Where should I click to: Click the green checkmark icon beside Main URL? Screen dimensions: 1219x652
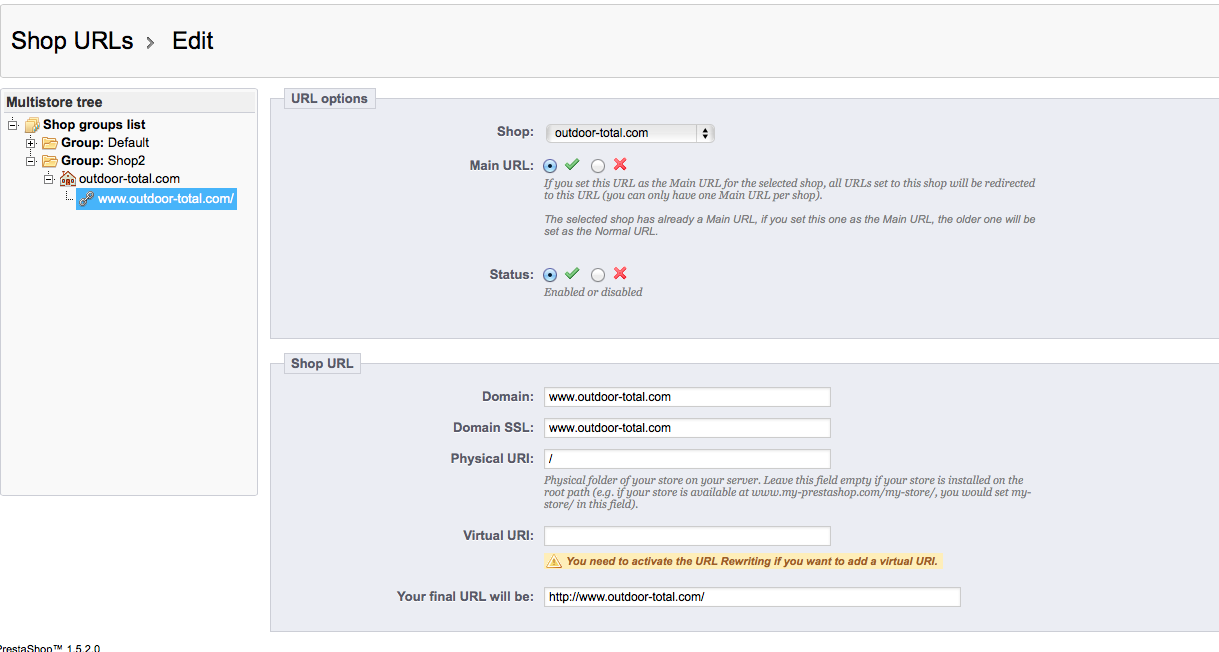tap(572, 165)
